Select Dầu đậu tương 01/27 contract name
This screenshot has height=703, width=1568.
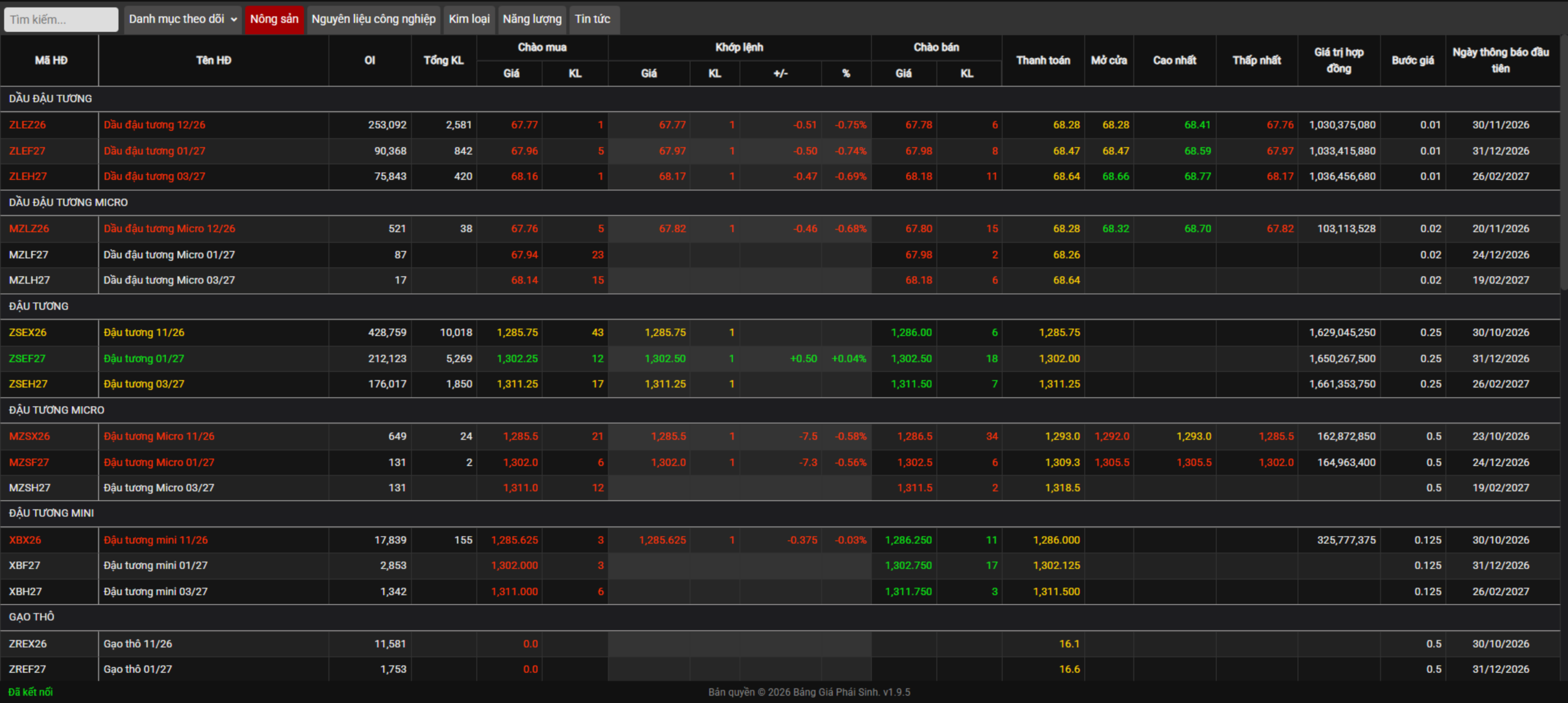click(154, 151)
